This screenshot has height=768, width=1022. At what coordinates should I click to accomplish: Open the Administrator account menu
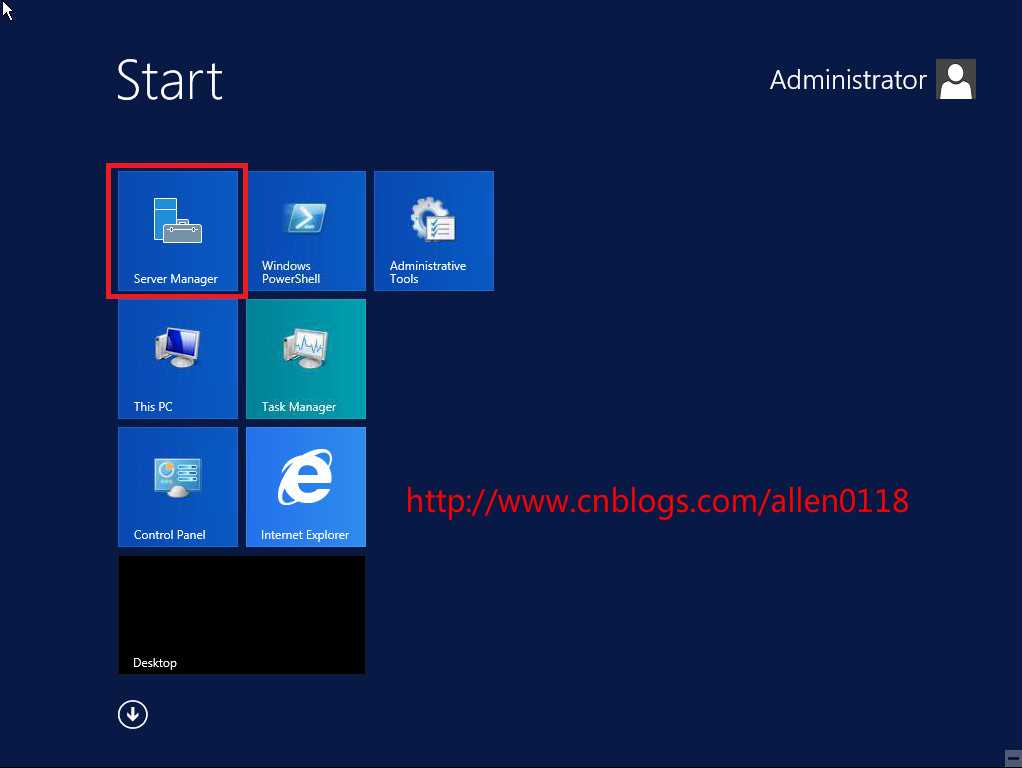(x=872, y=80)
